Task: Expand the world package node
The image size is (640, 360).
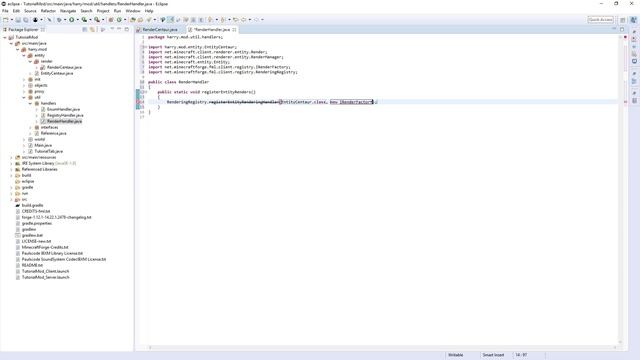Action: pos(24,140)
